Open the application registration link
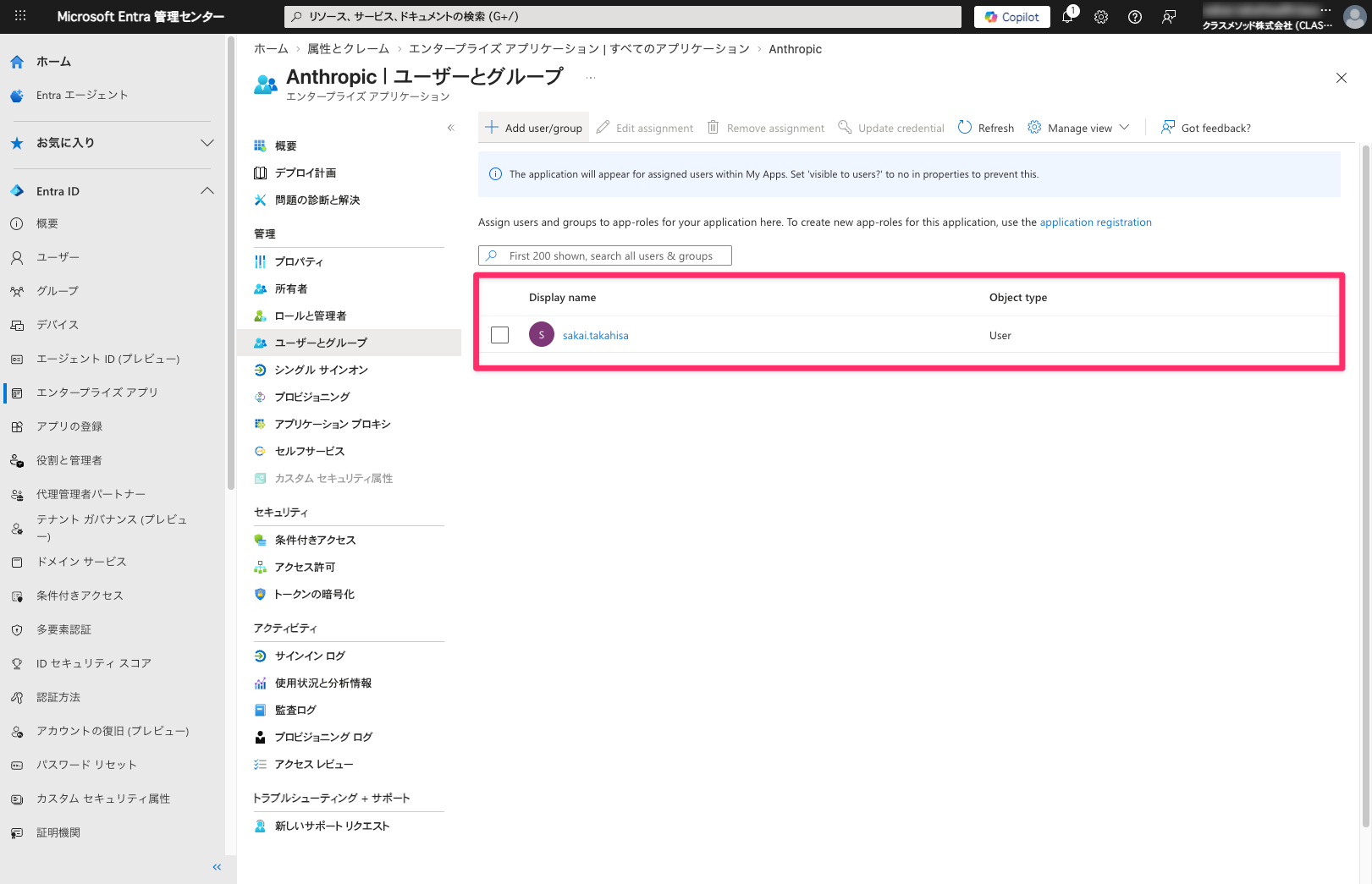 click(1095, 222)
